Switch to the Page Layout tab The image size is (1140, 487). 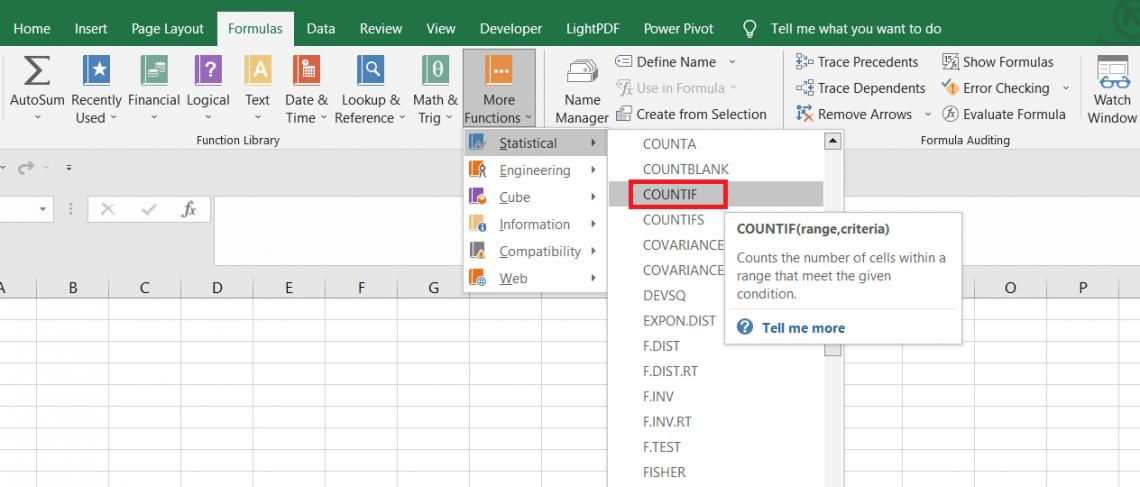(167, 29)
